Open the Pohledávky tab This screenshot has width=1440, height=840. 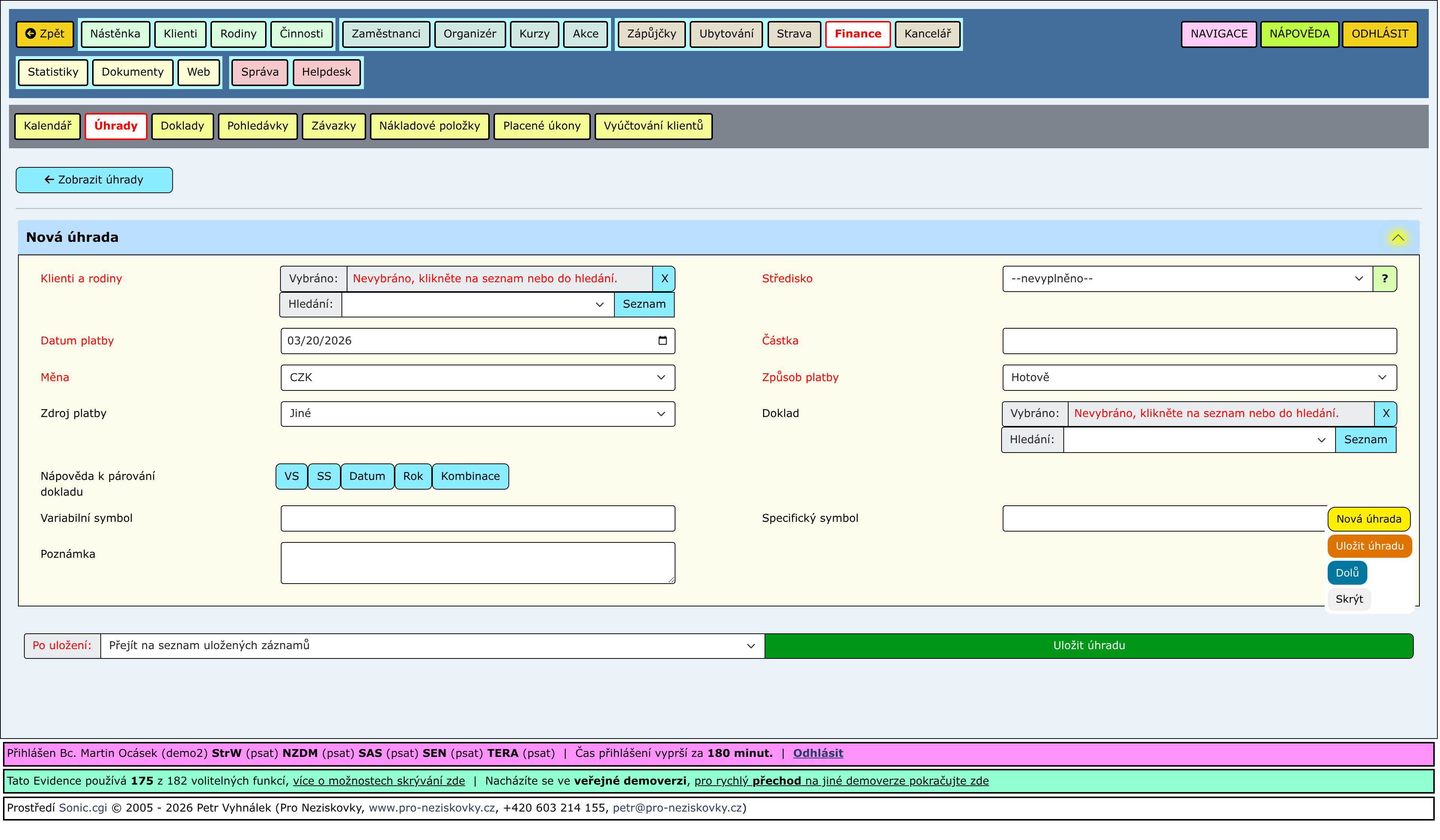coord(258,126)
